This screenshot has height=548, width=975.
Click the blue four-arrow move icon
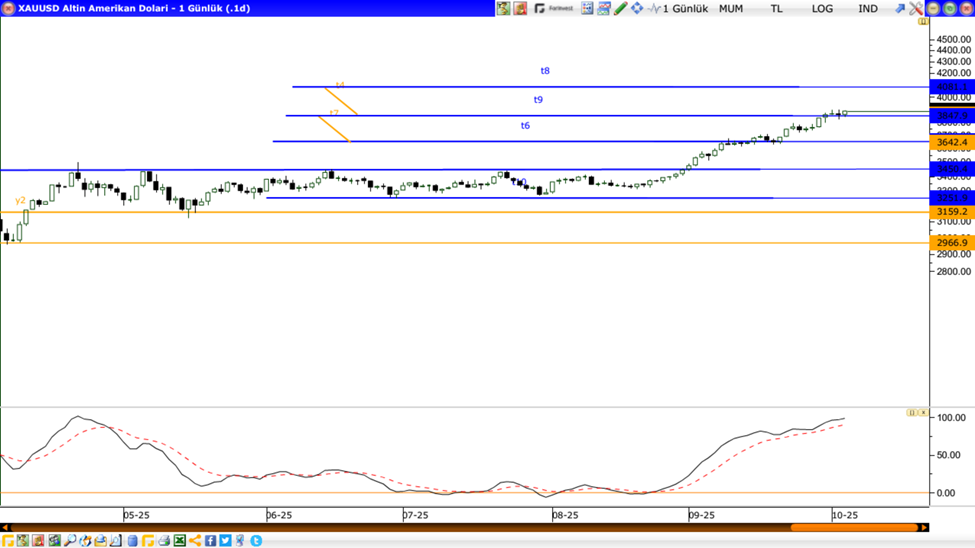[x=637, y=8]
